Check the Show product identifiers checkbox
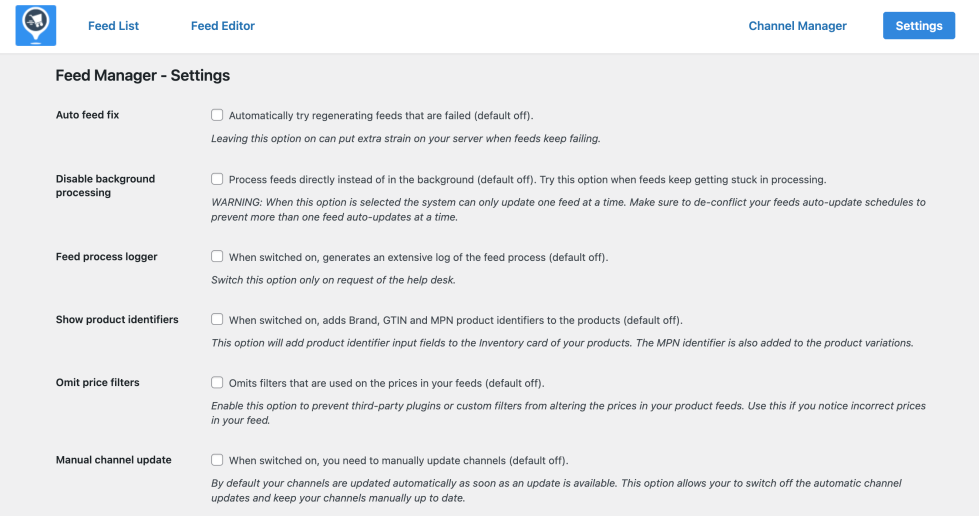The width and height of the screenshot is (979, 516). pyautogui.click(x=217, y=320)
